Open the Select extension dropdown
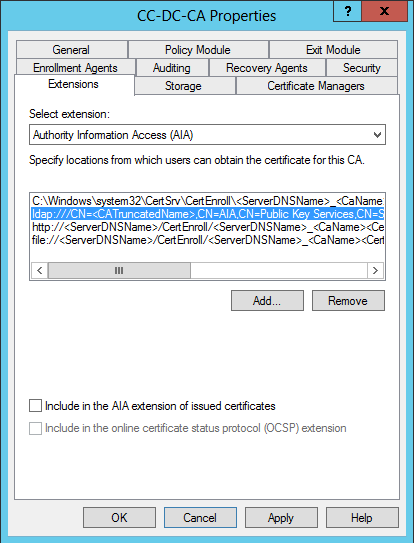Screen dimensions: 414x543 [207, 135]
